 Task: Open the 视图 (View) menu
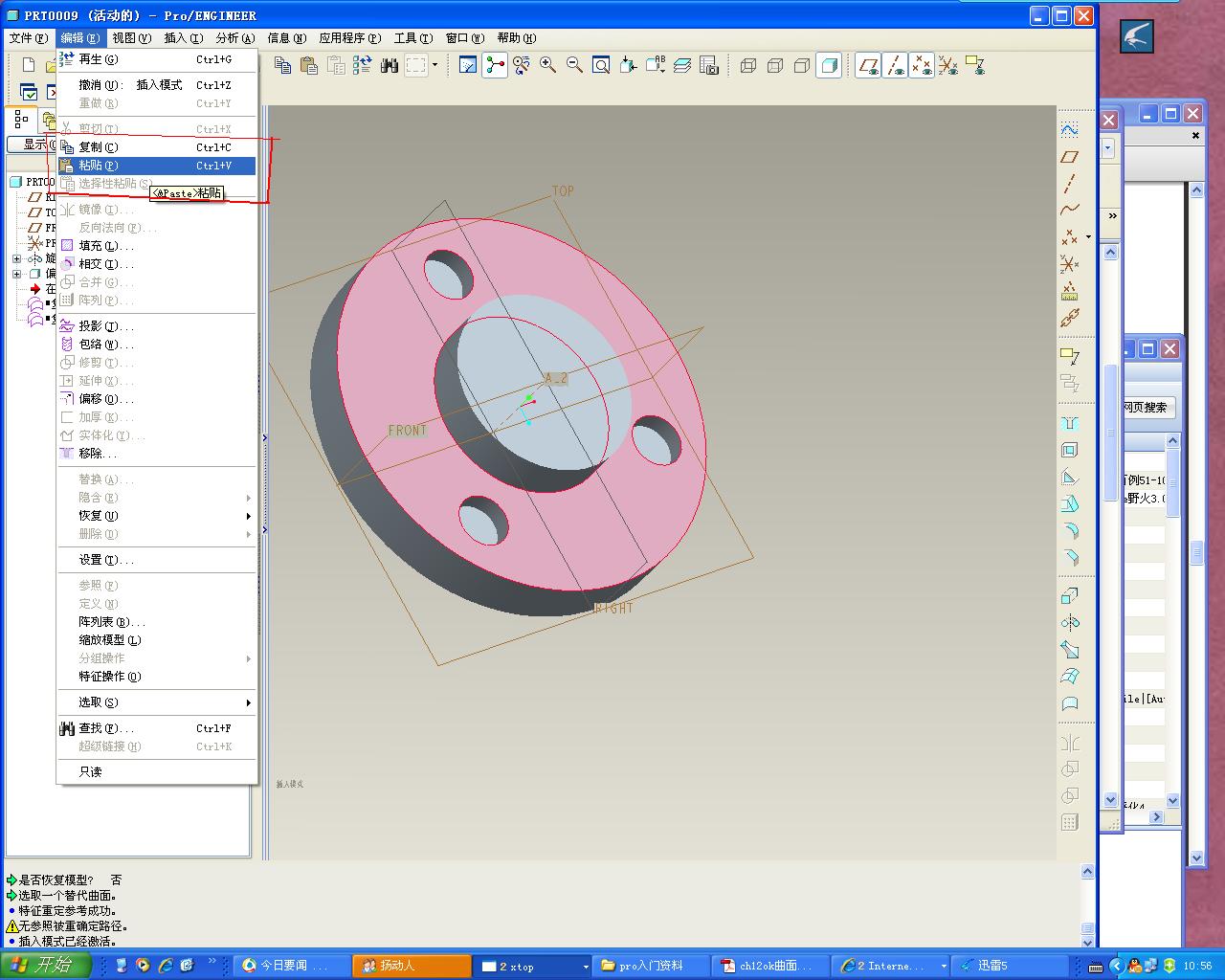[131, 38]
